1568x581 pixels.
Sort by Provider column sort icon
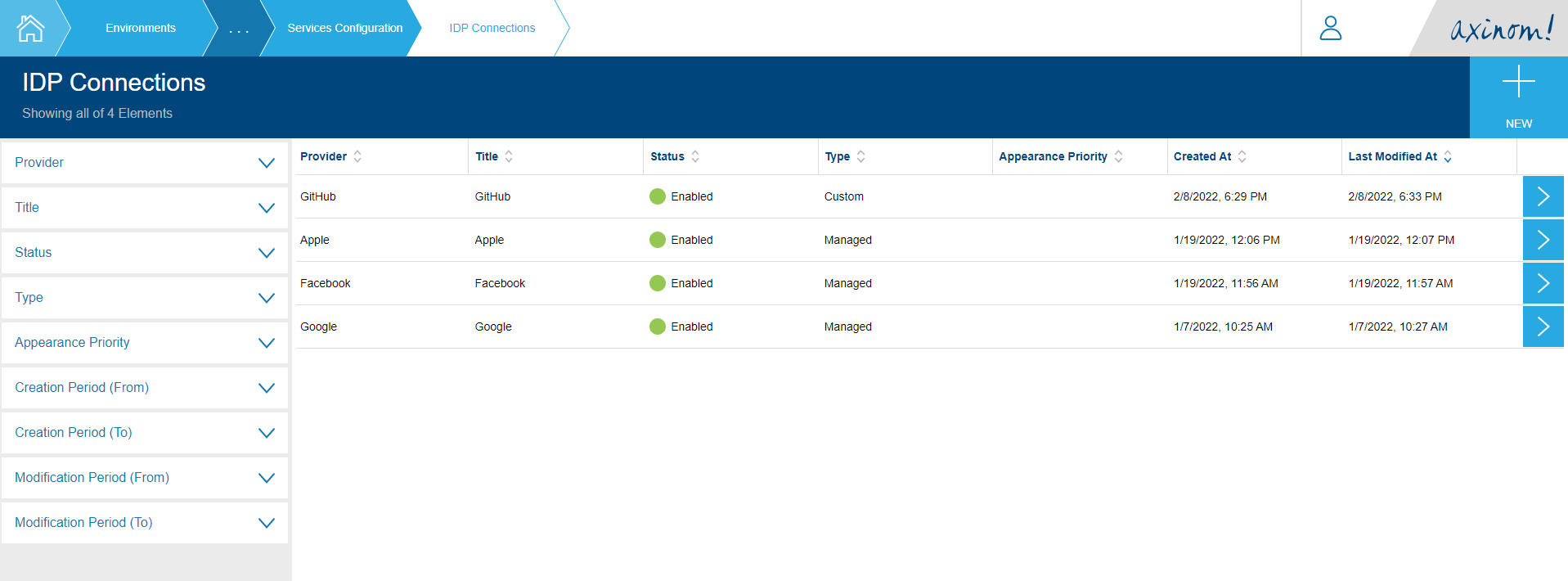click(357, 156)
